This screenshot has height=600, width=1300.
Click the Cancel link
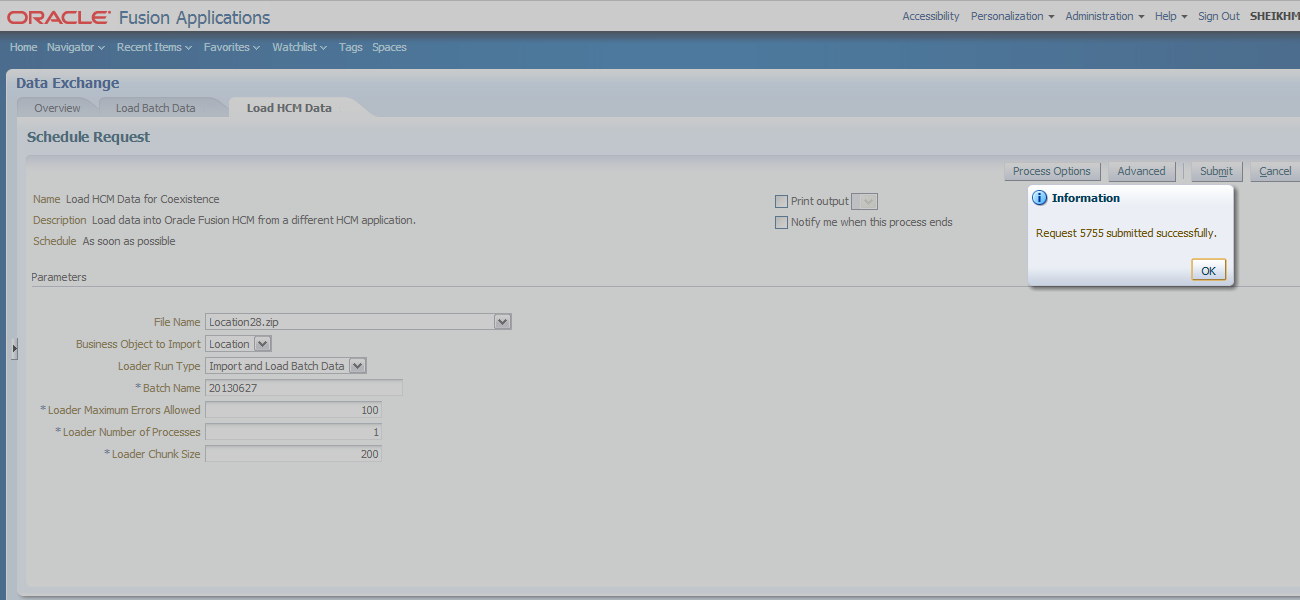point(1276,170)
